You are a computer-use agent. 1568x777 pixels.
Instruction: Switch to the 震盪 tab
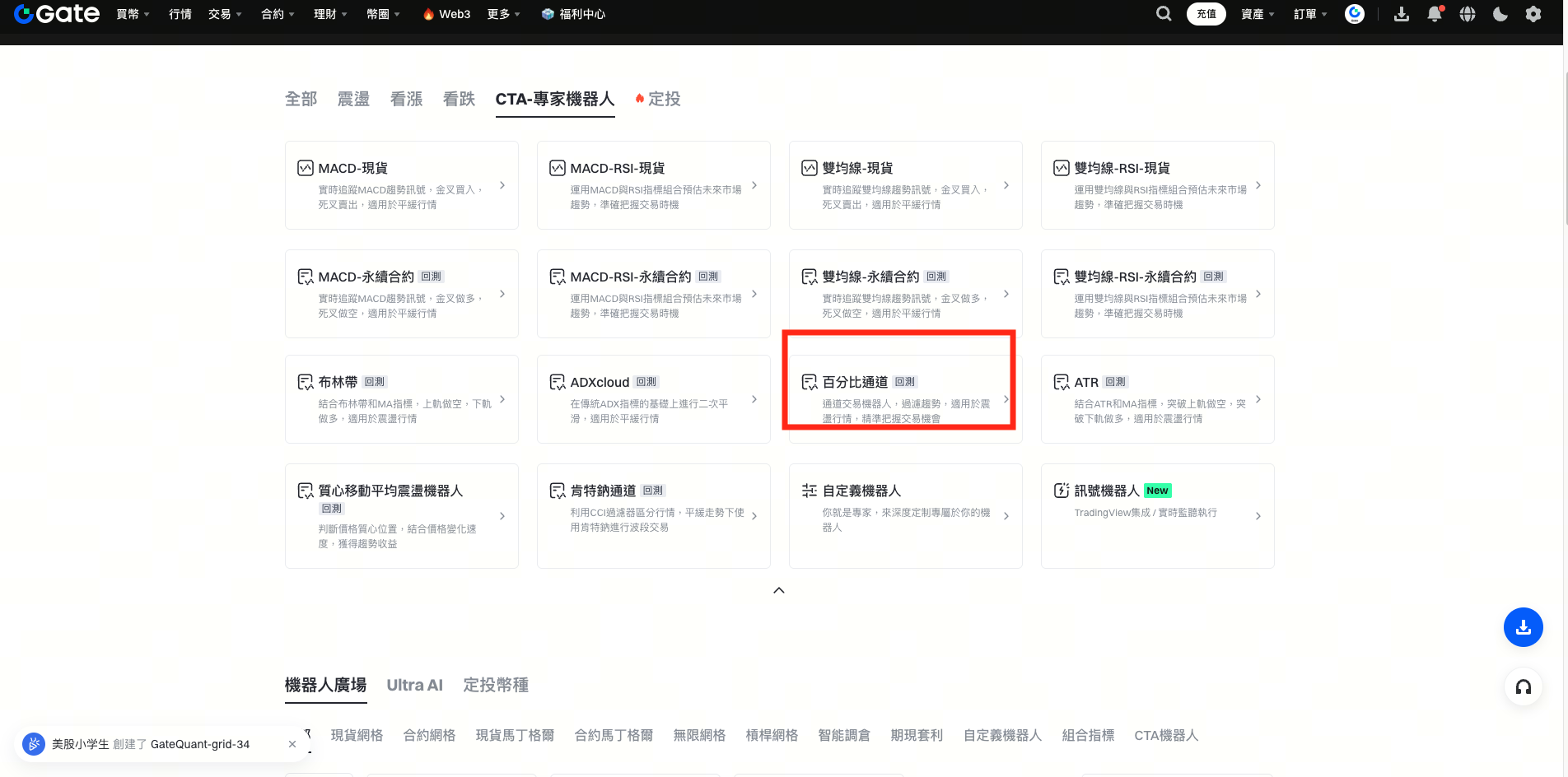(x=353, y=99)
